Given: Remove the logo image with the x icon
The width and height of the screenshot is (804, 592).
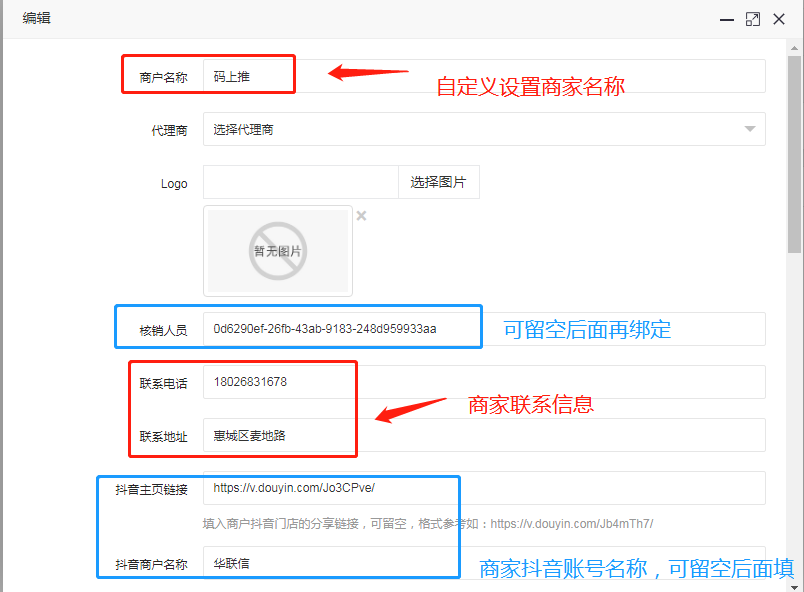Looking at the screenshot, I should [x=361, y=216].
